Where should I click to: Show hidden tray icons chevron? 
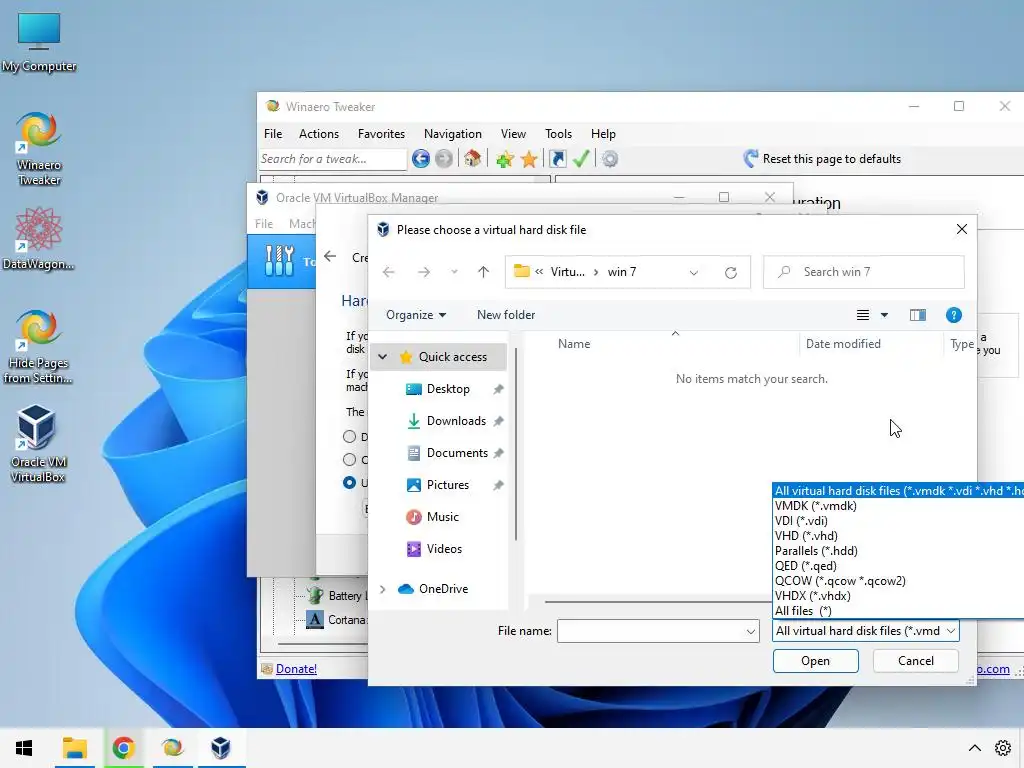point(974,748)
